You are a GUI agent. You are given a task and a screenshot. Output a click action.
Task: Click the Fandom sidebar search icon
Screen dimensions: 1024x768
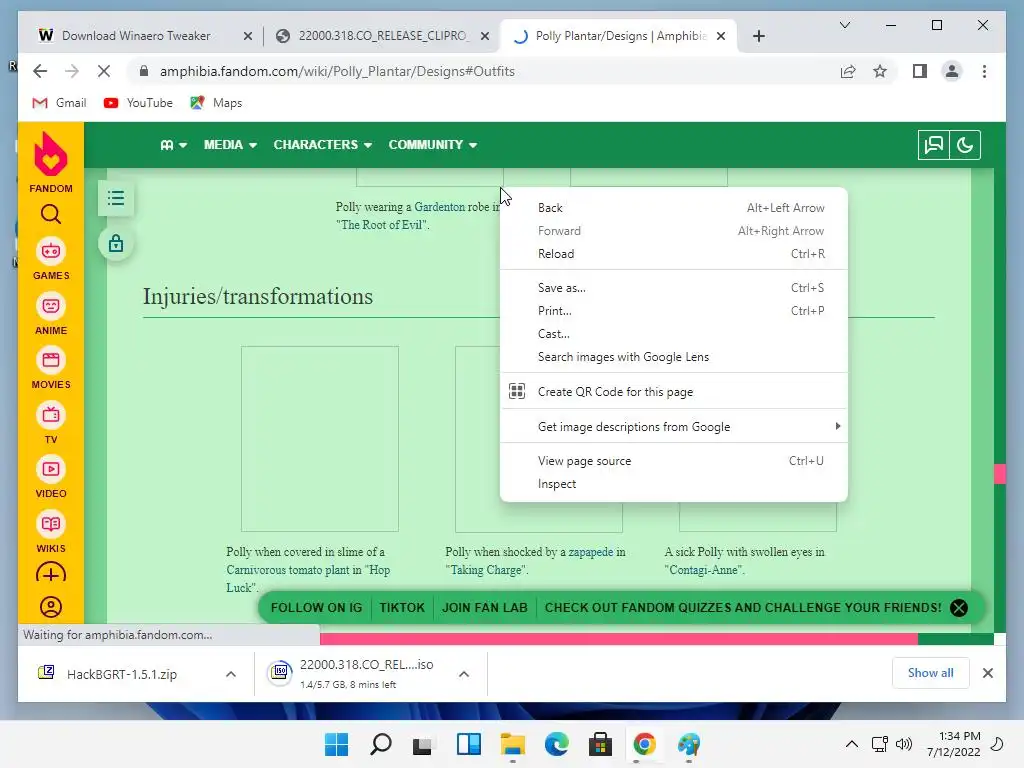pos(50,214)
